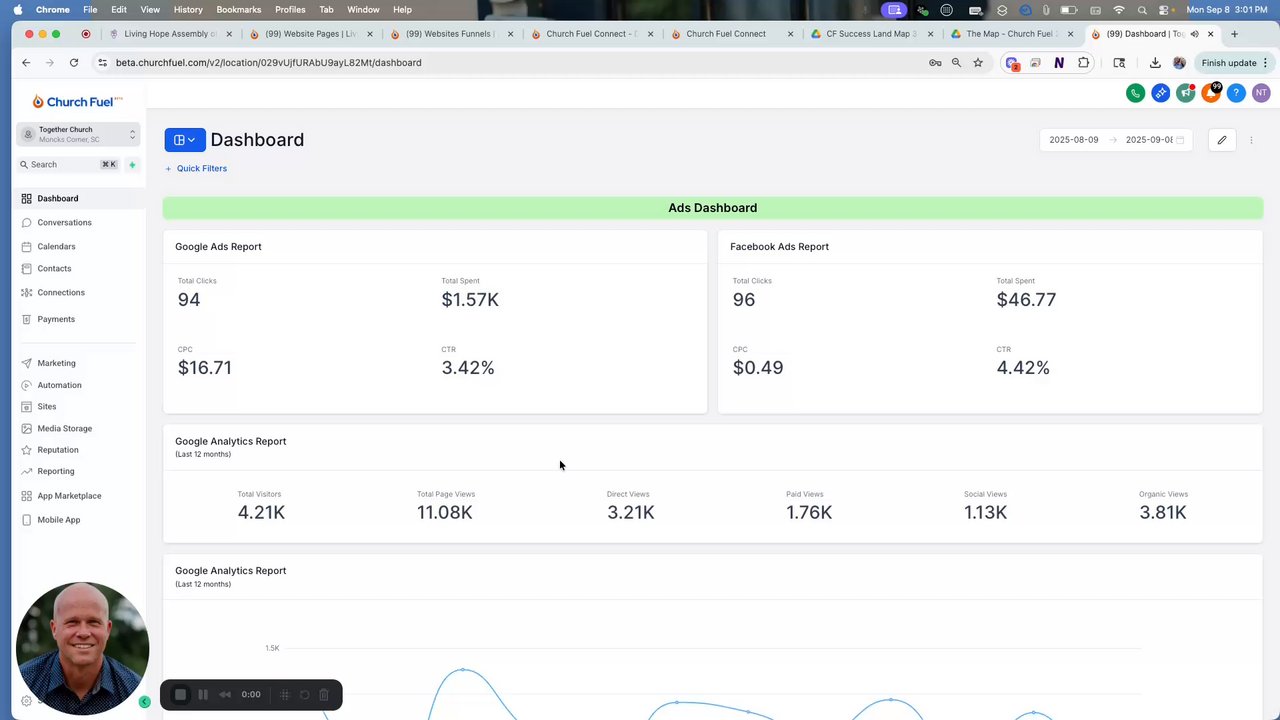
Task: Click the green plus quick-add button
Action: coord(132,165)
